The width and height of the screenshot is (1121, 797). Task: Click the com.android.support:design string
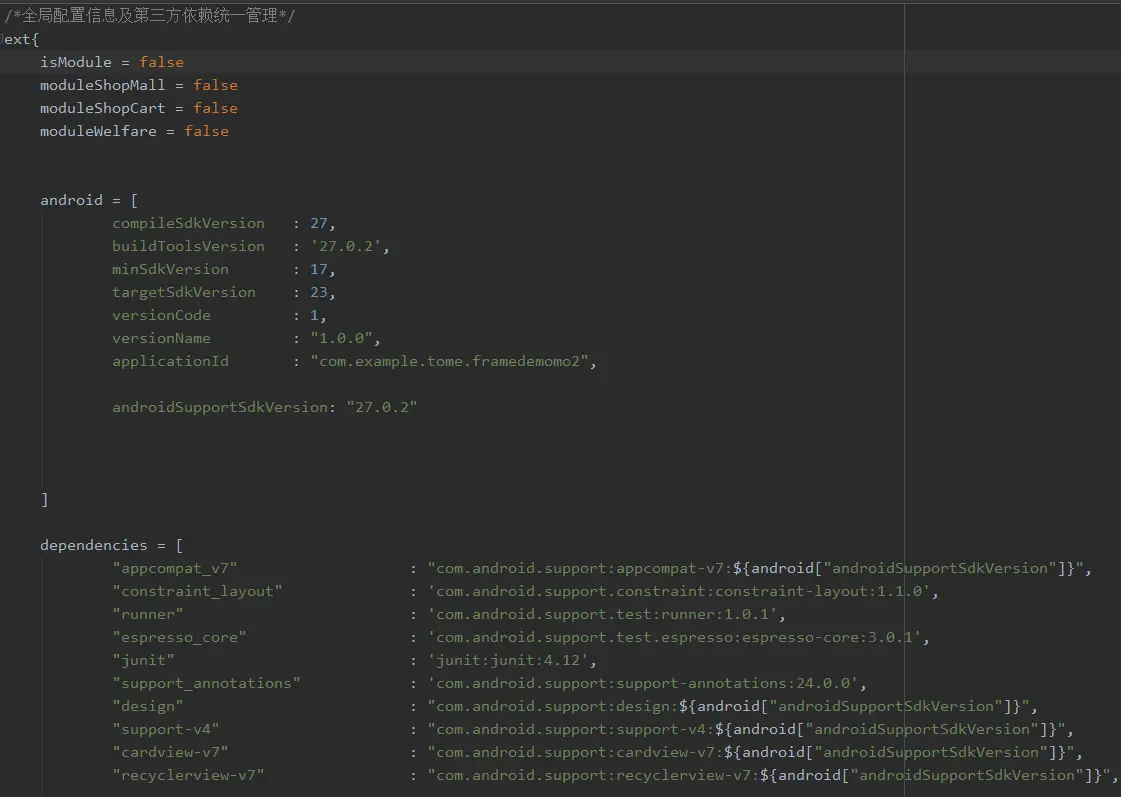pyautogui.click(x=727, y=706)
